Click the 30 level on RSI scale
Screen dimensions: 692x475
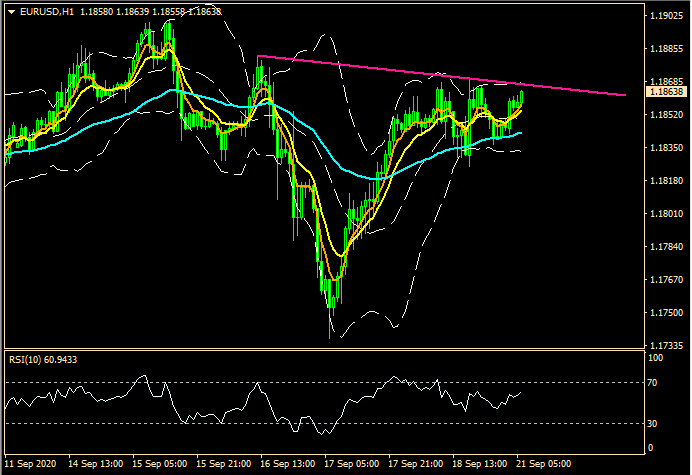[653, 423]
